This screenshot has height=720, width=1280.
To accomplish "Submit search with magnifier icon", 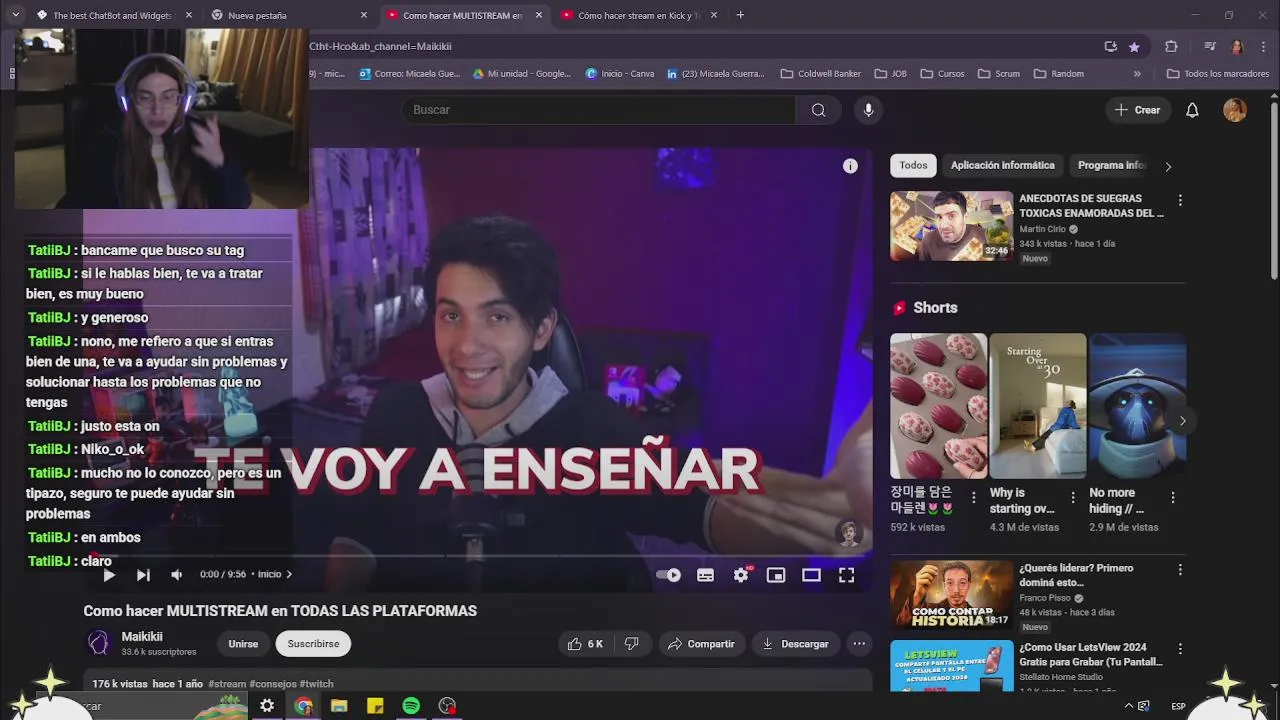I will click(819, 110).
